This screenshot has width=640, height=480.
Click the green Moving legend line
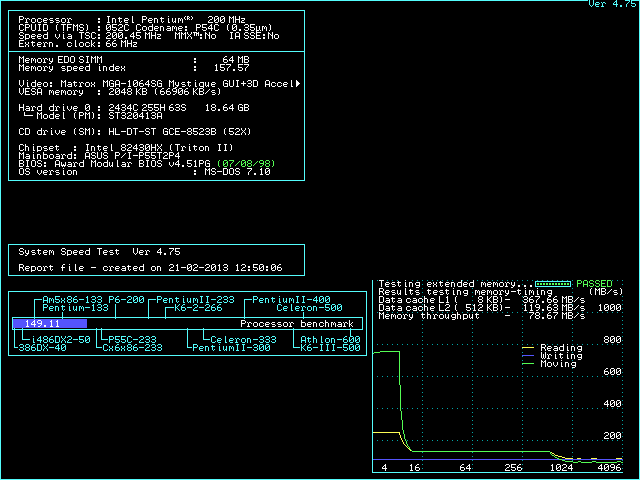tap(528, 364)
